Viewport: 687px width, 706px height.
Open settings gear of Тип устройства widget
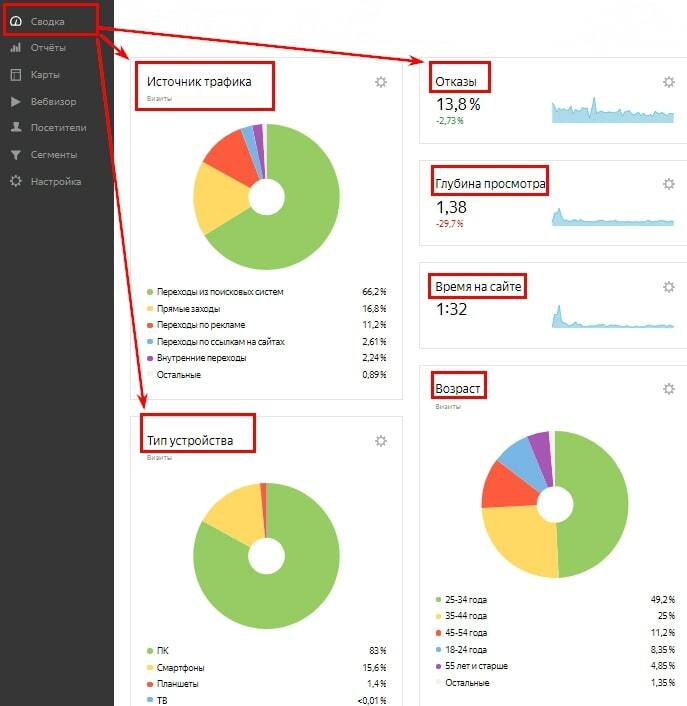click(x=381, y=441)
